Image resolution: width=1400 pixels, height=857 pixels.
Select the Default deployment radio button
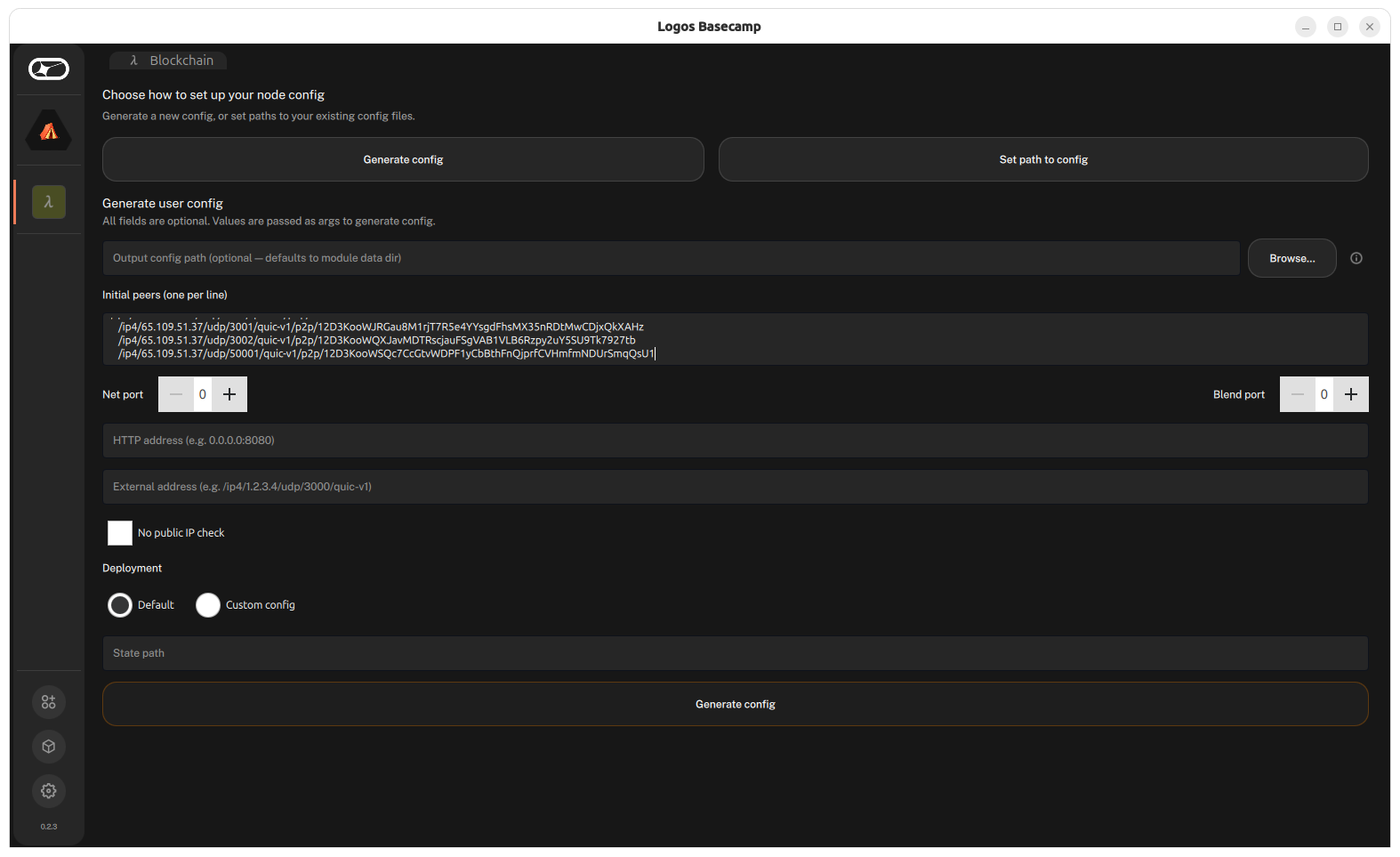point(120,605)
